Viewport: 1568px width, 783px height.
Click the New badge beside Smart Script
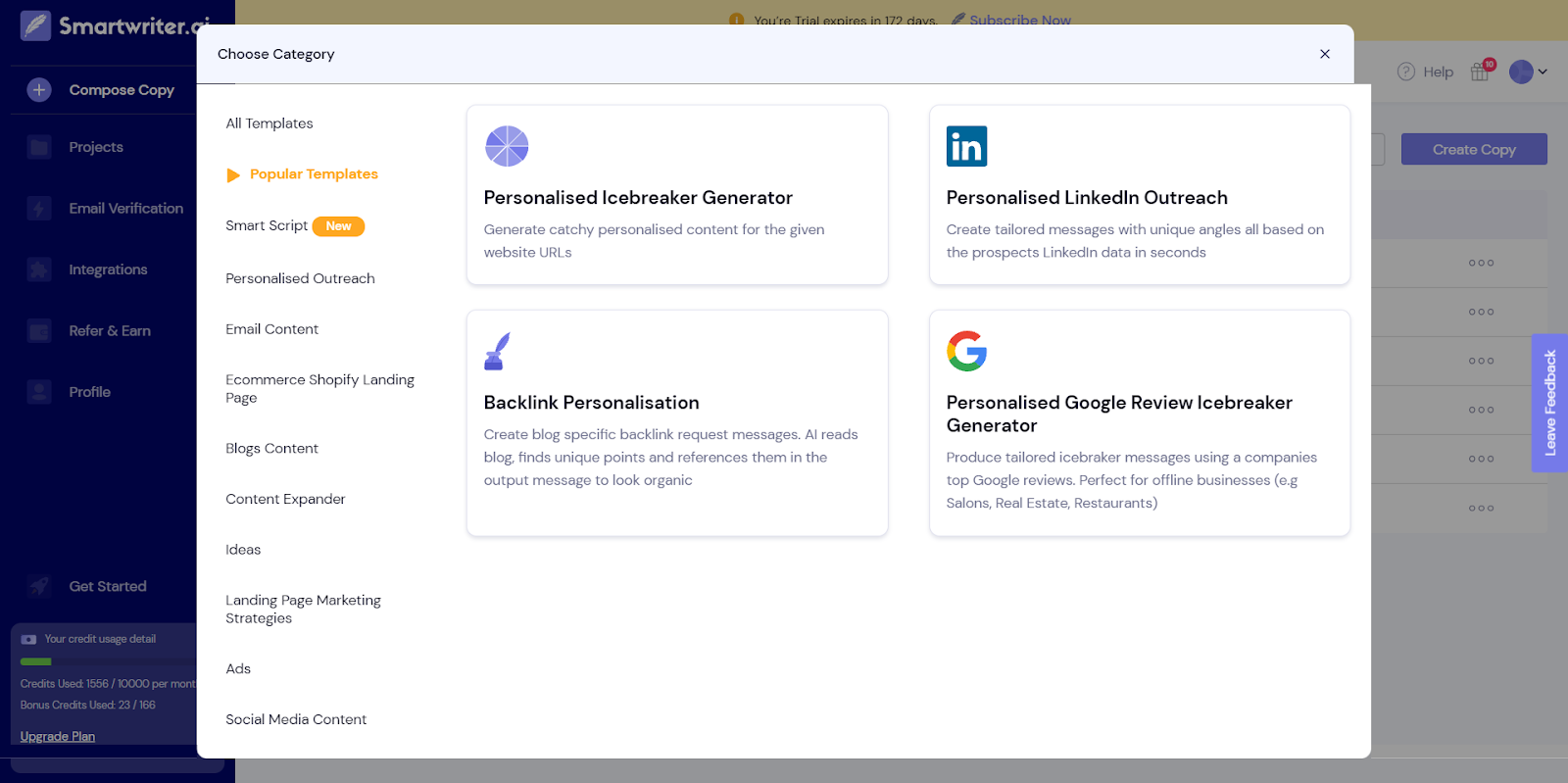338,226
